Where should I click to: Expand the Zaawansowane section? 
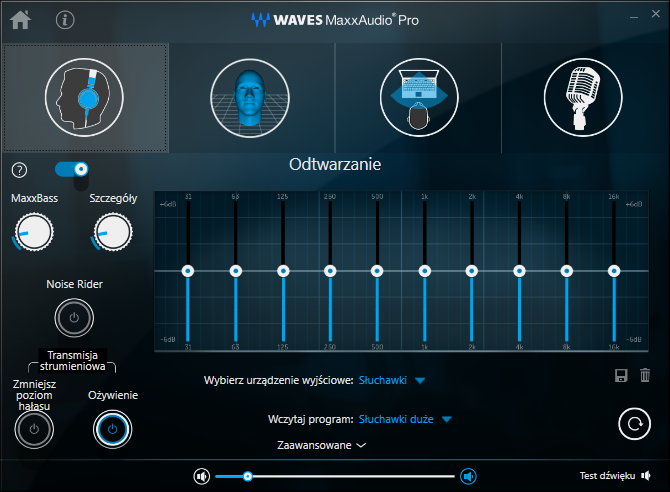click(321, 445)
